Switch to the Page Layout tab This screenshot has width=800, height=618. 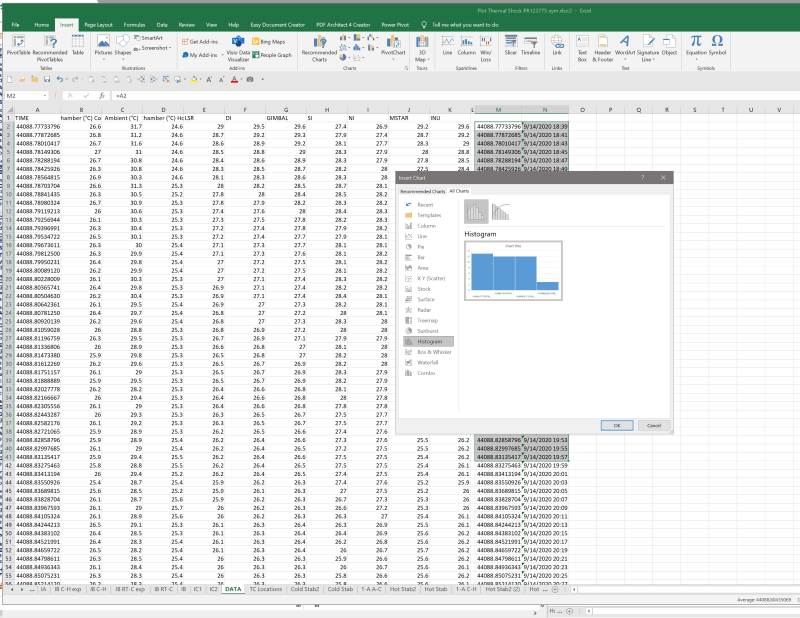tap(98, 24)
